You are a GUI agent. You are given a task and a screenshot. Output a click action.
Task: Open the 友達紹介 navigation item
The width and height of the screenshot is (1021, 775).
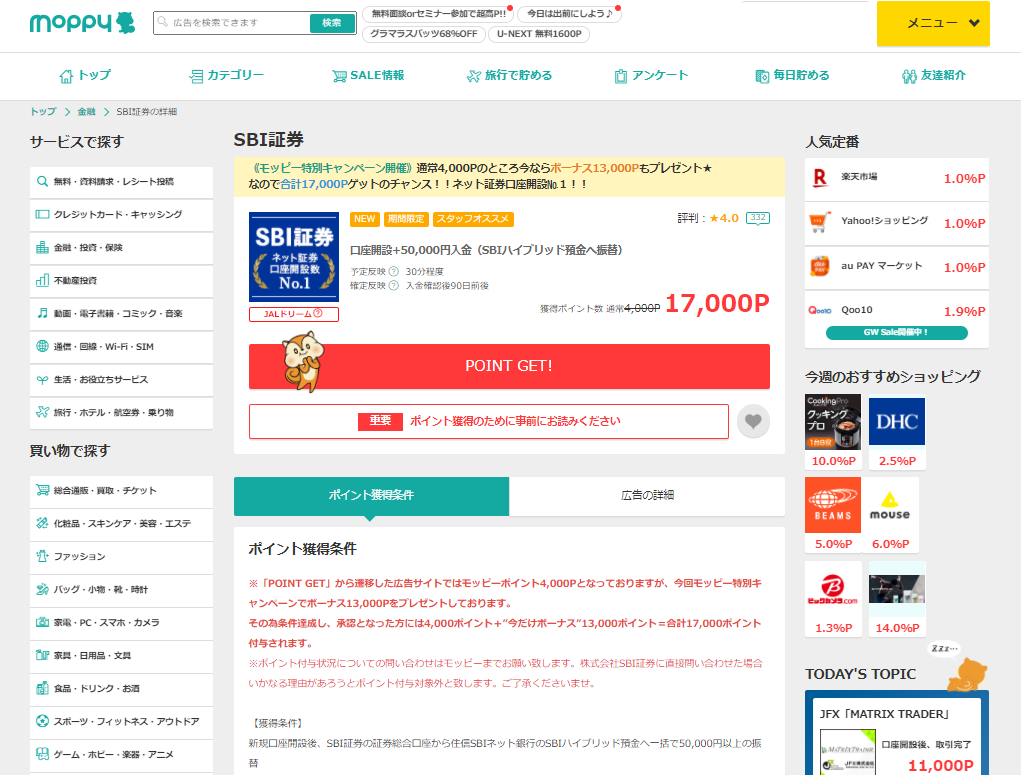coord(934,76)
